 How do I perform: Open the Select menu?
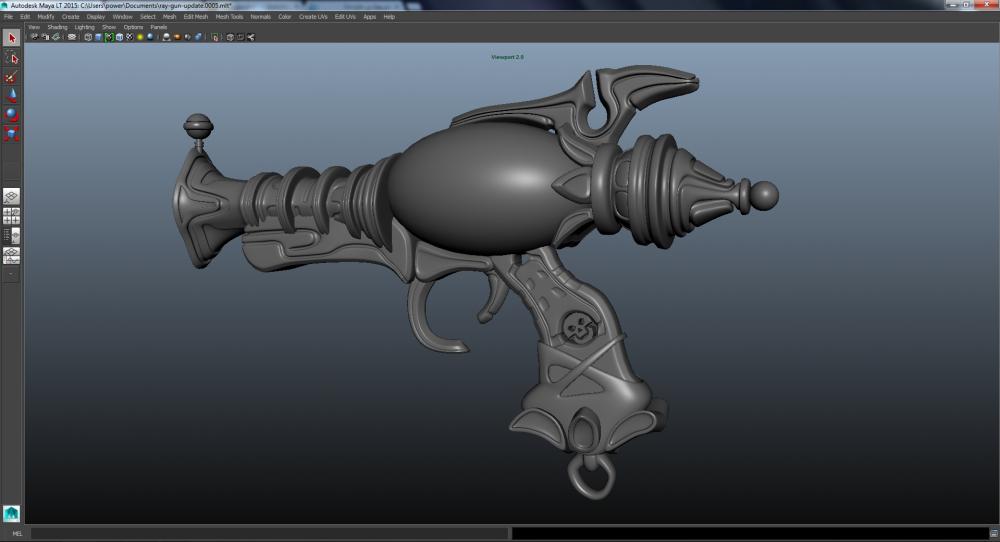(x=147, y=17)
